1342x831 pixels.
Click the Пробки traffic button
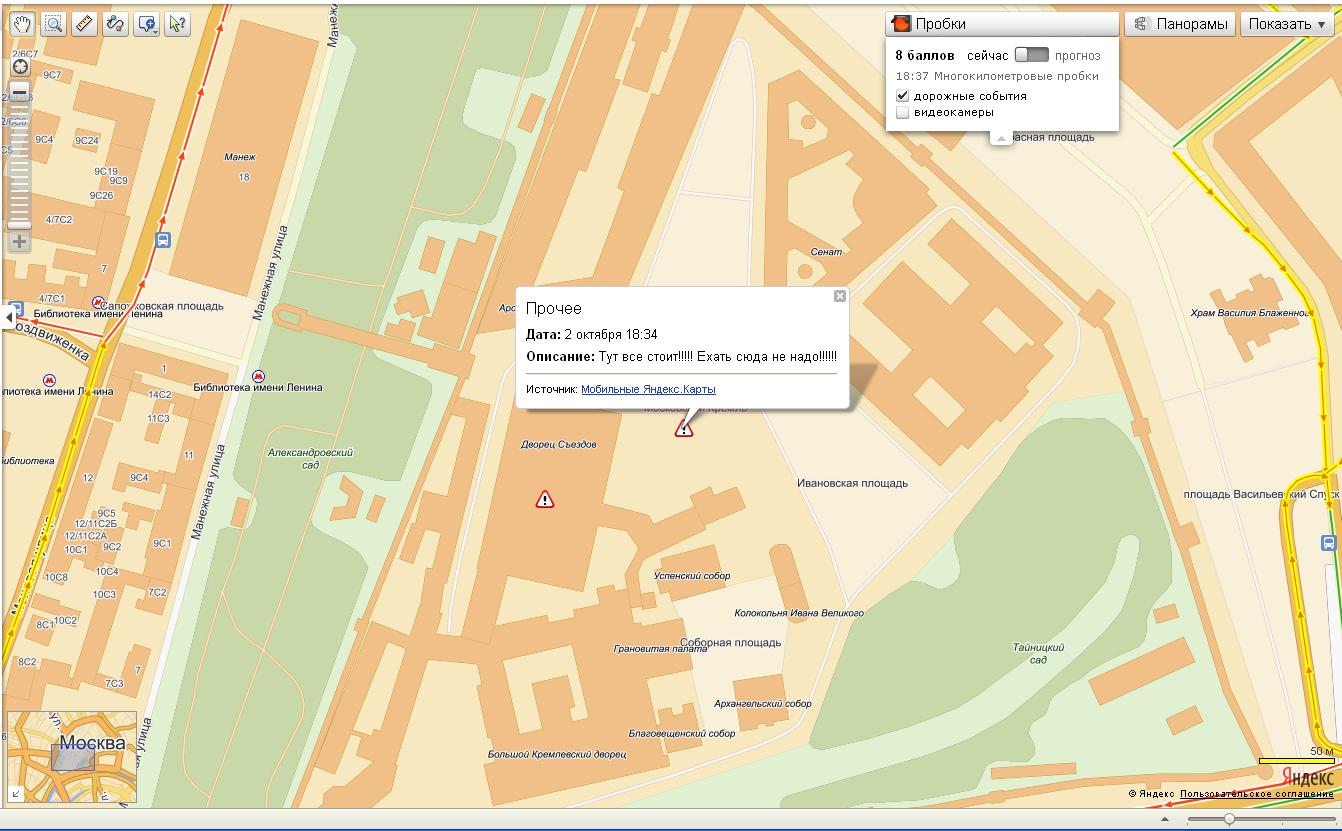coord(1001,24)
